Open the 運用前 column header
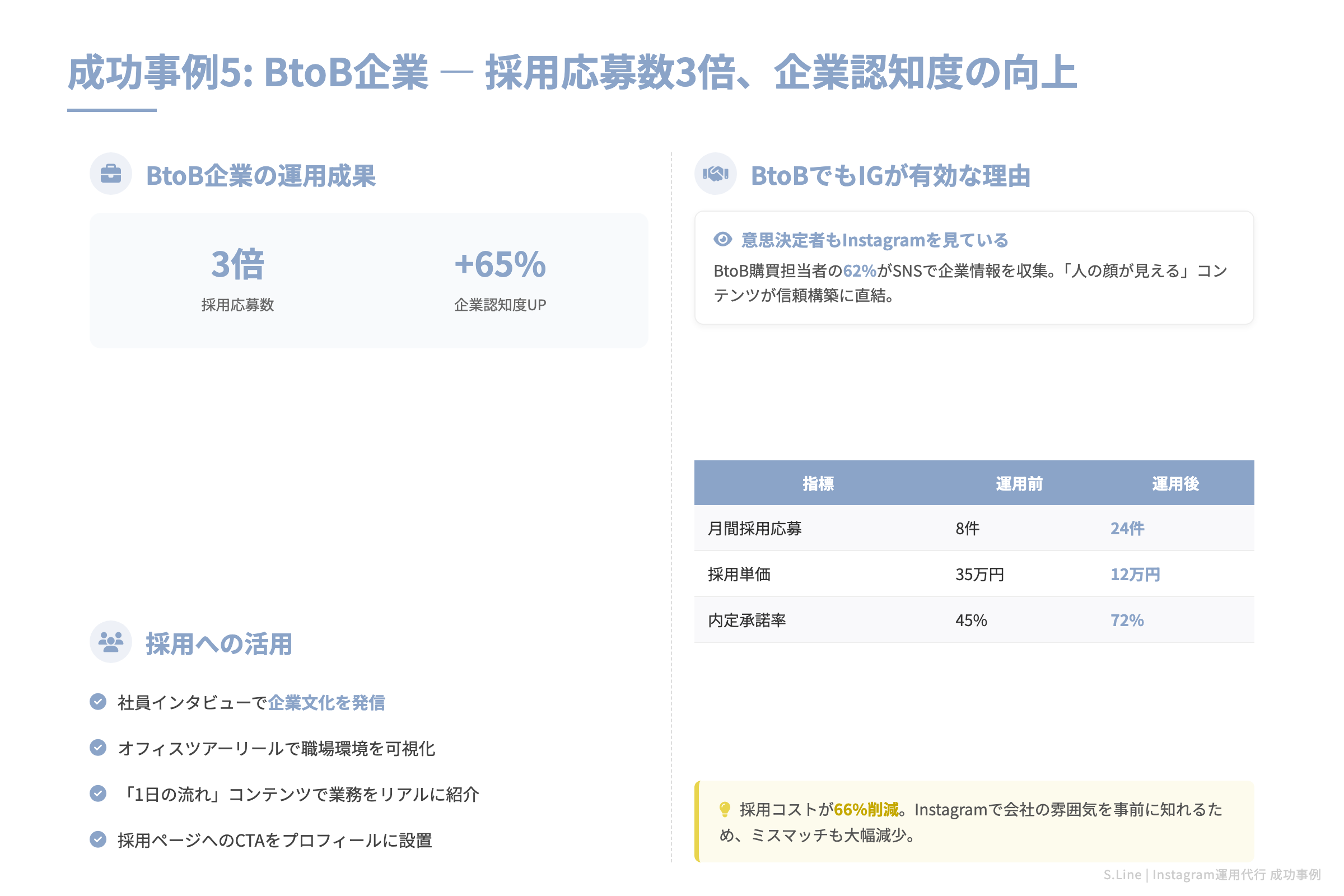The height and width of the screenshot is (896, 1344). tap(1019, 483)
